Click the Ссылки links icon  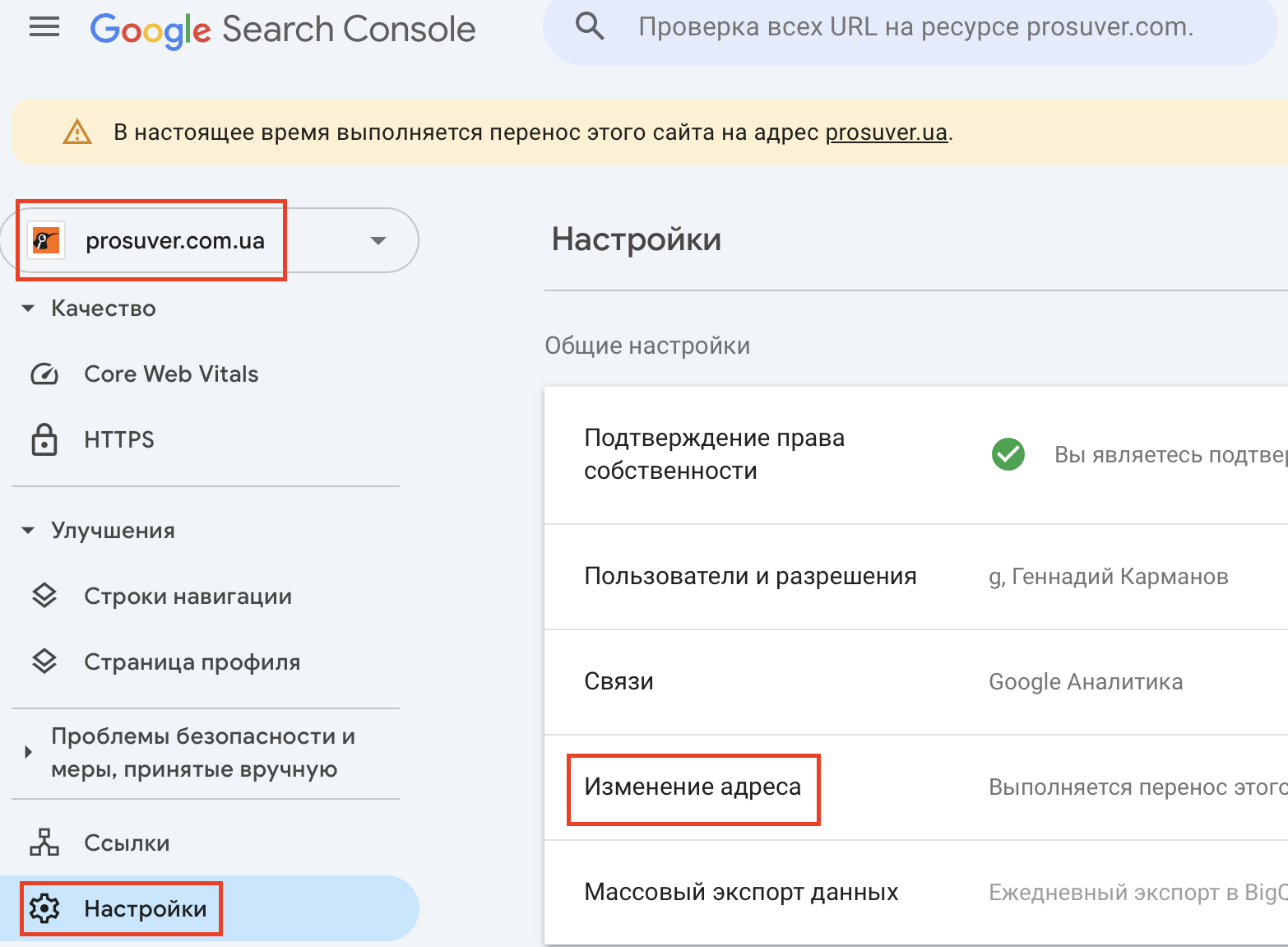tap(44, 842)
